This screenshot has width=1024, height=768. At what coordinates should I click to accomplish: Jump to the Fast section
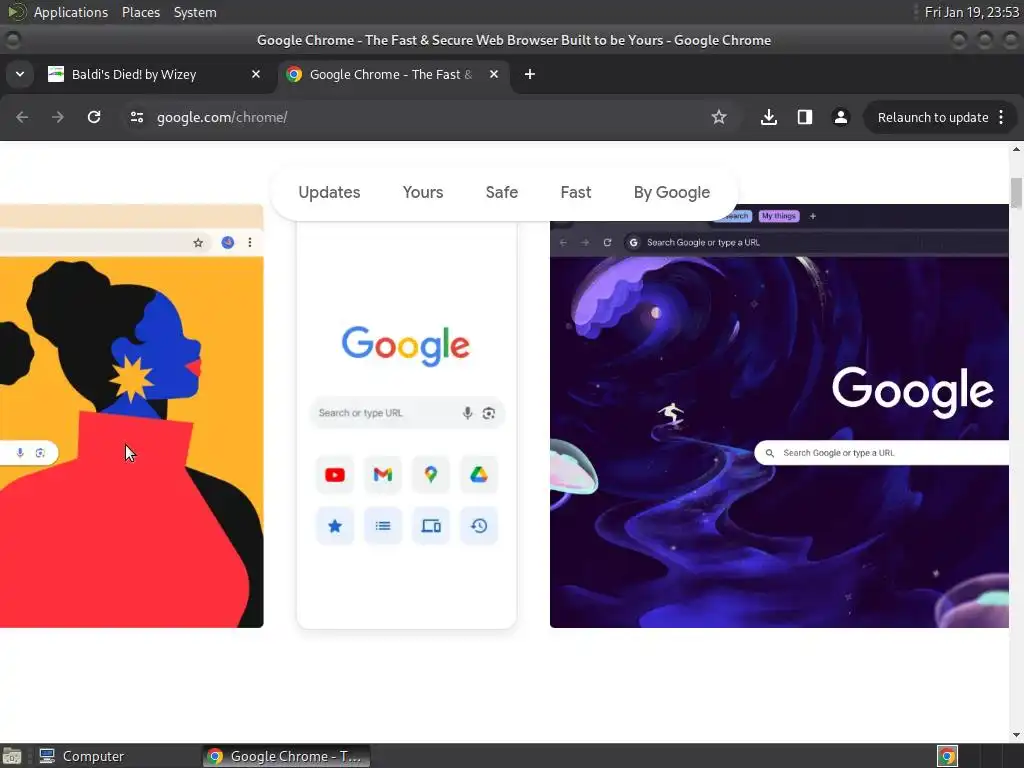click(x=575, y=192)
